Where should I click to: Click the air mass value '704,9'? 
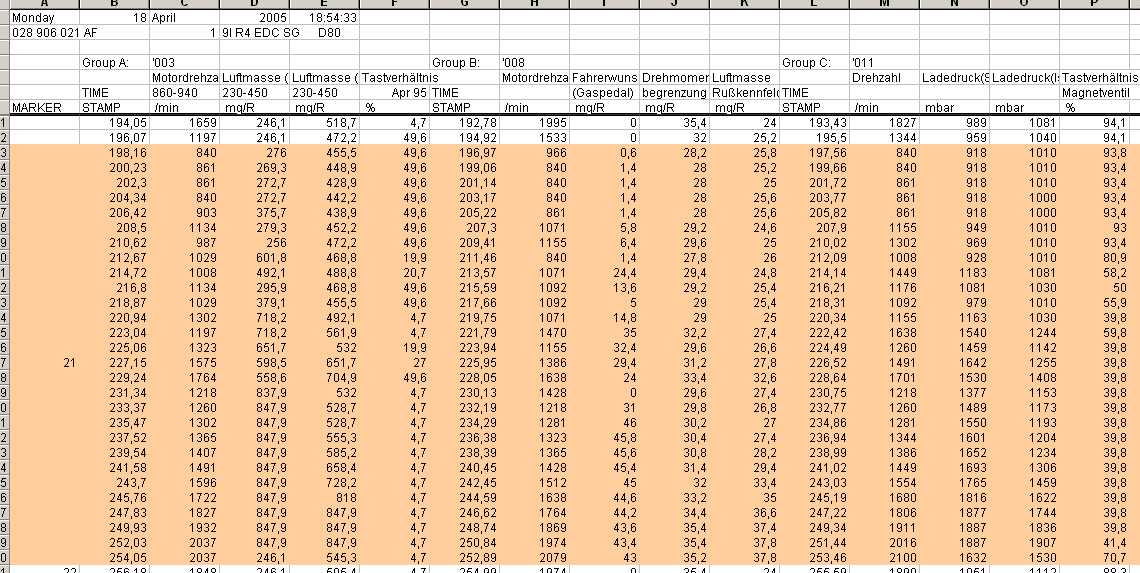click(x=324, y=377)
